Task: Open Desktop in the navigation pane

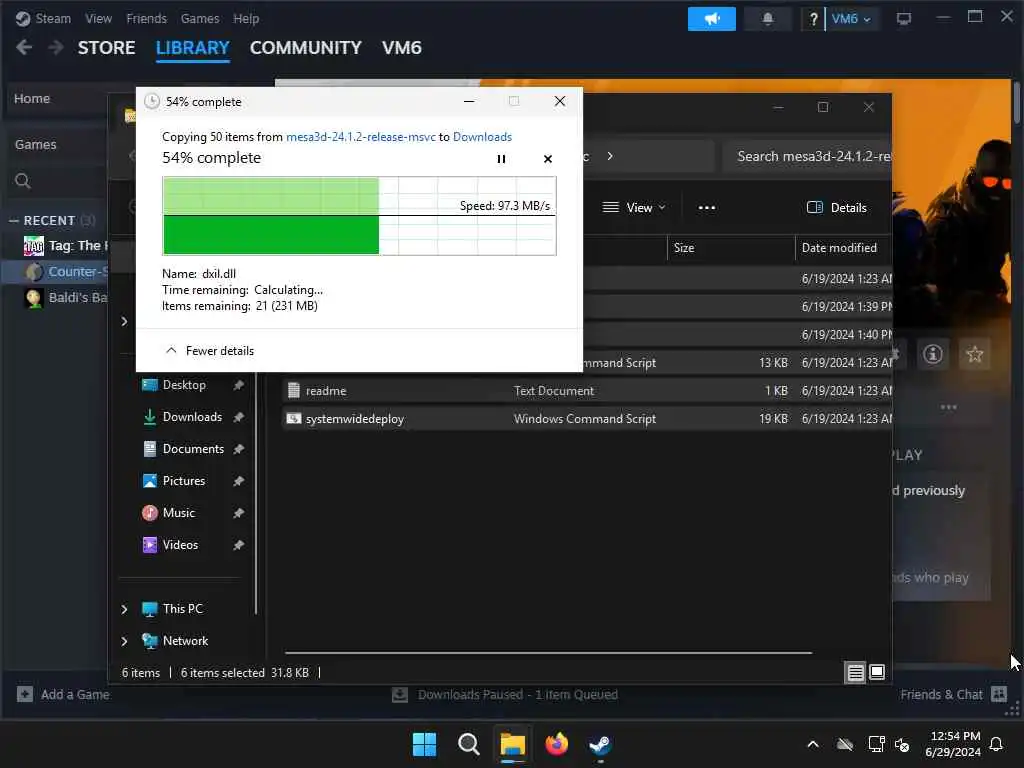Action: pos(184,385)
